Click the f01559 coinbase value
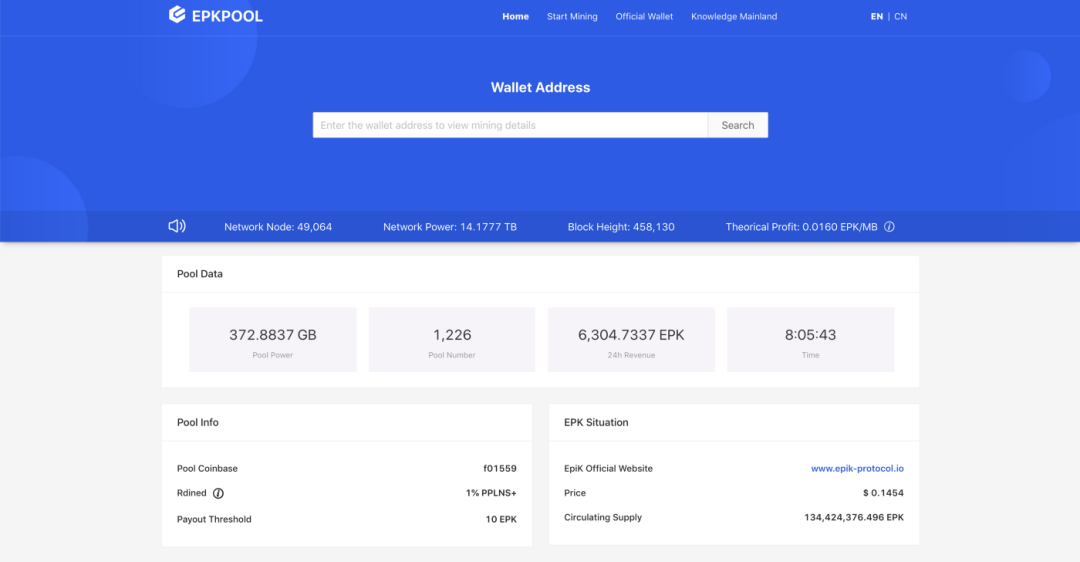The image size is (1080, 562). click(500, 468)
